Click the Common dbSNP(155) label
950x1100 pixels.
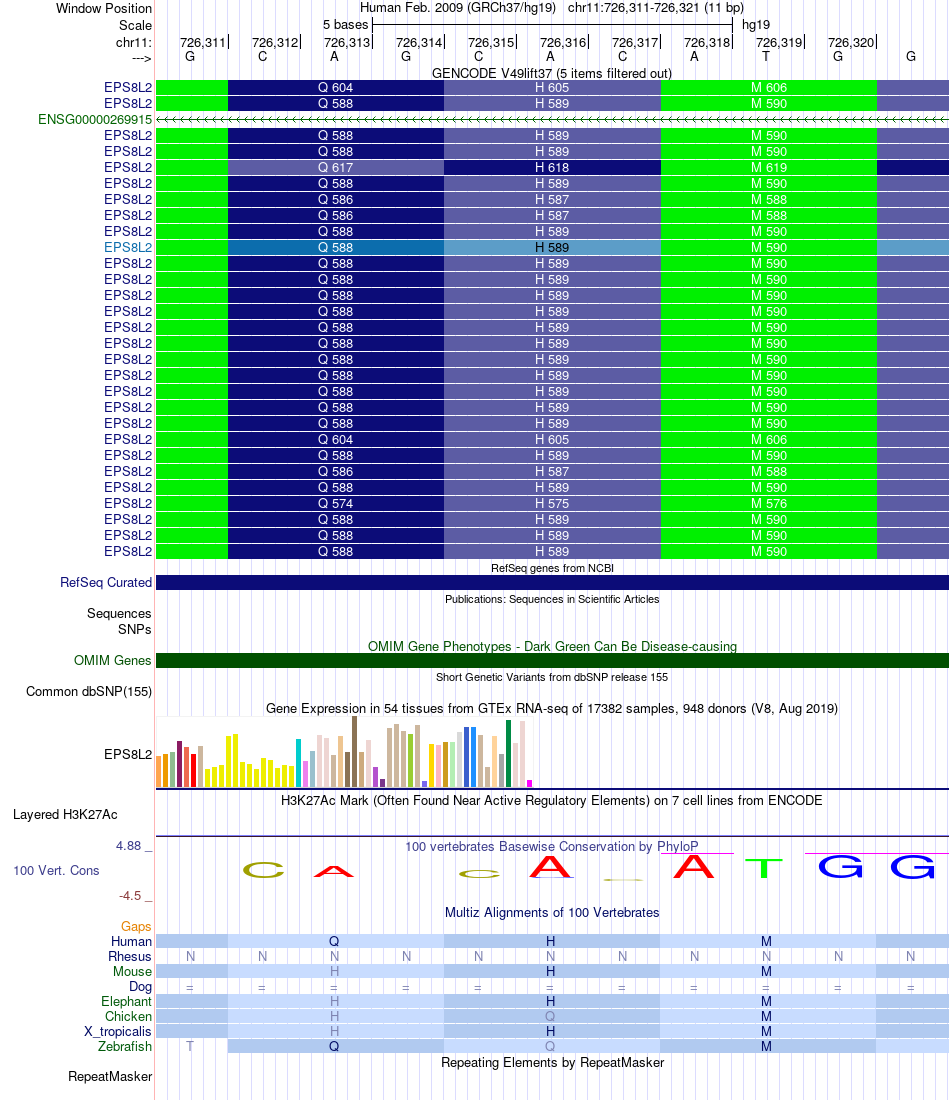89,691
